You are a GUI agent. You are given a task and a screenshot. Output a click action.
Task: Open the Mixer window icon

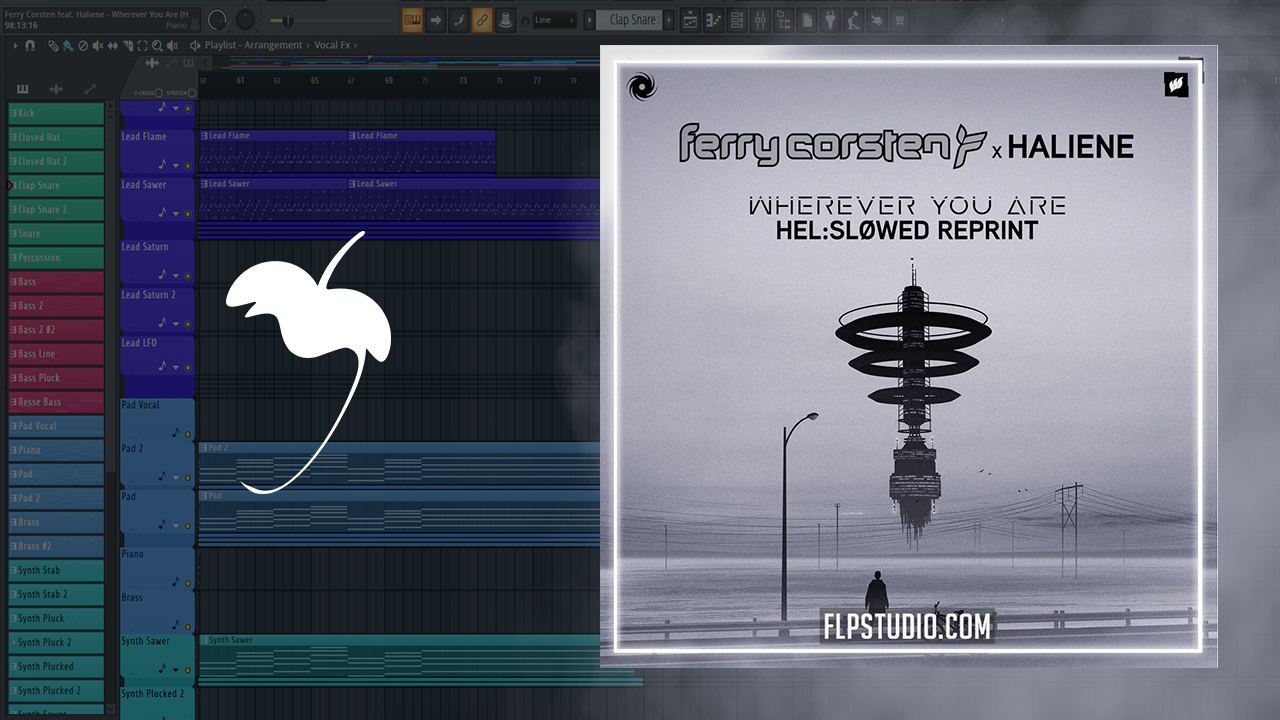click(759, 19)
